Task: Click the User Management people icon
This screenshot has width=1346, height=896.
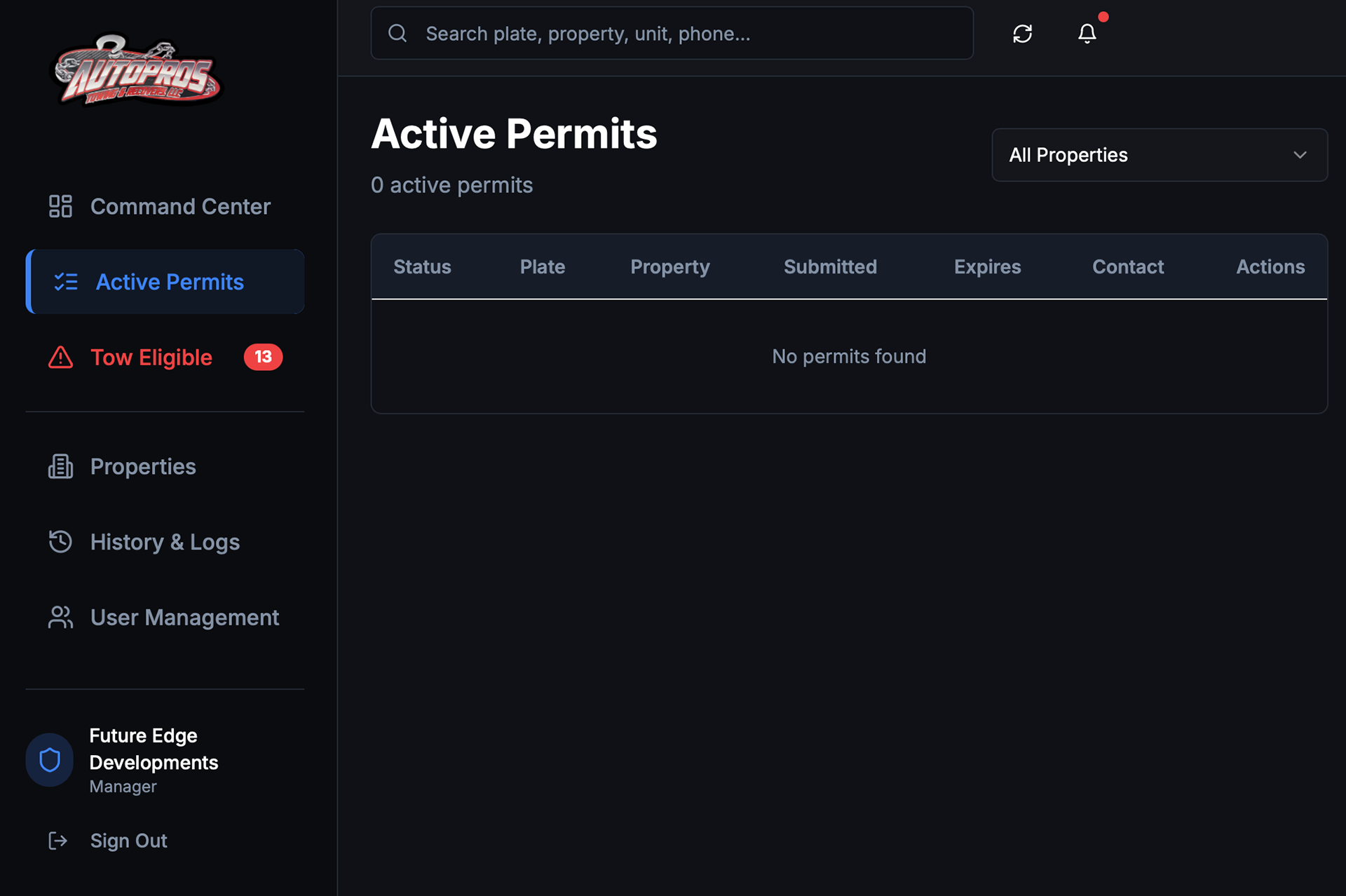Action: 60,617
